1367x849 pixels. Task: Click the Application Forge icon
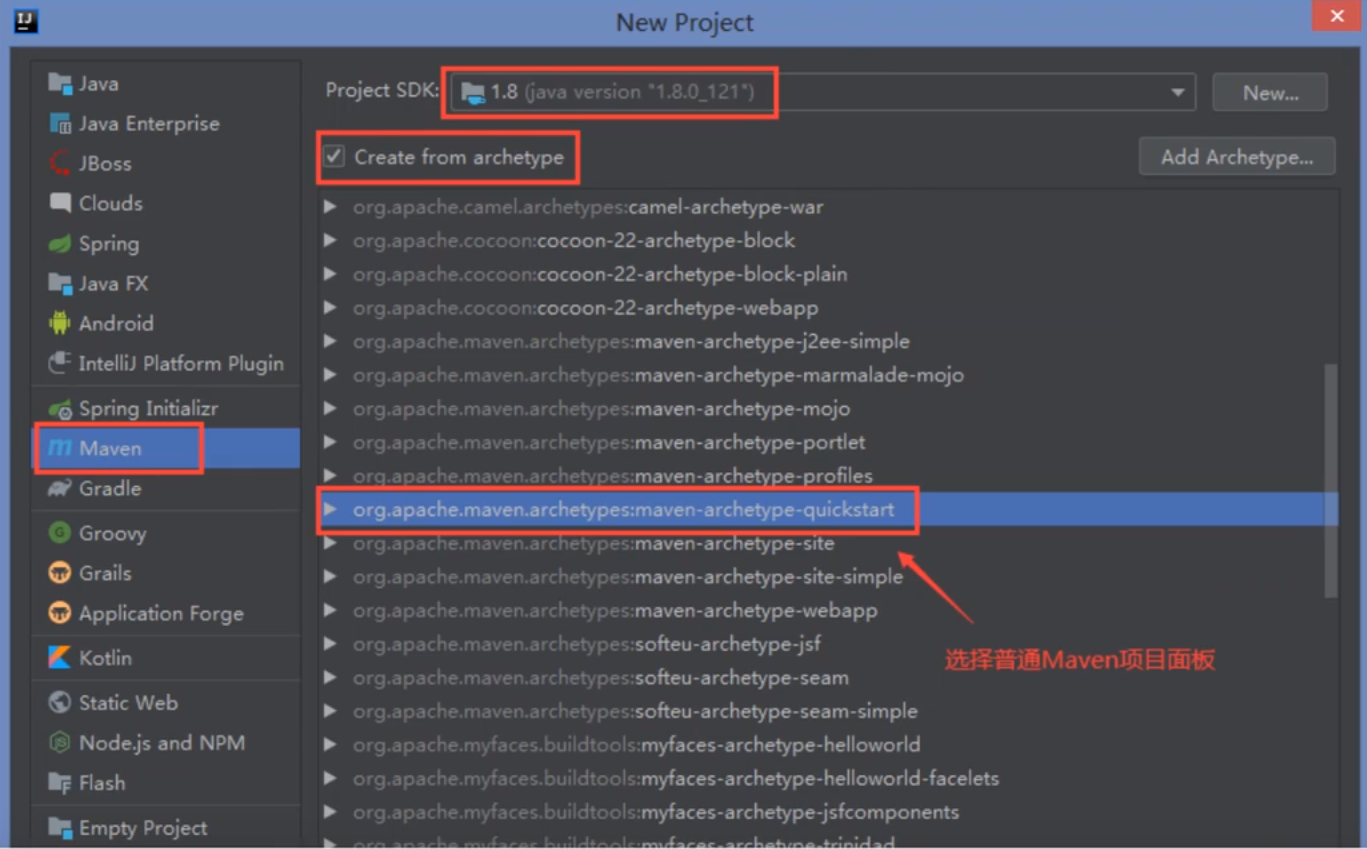(x=60, y=613)
